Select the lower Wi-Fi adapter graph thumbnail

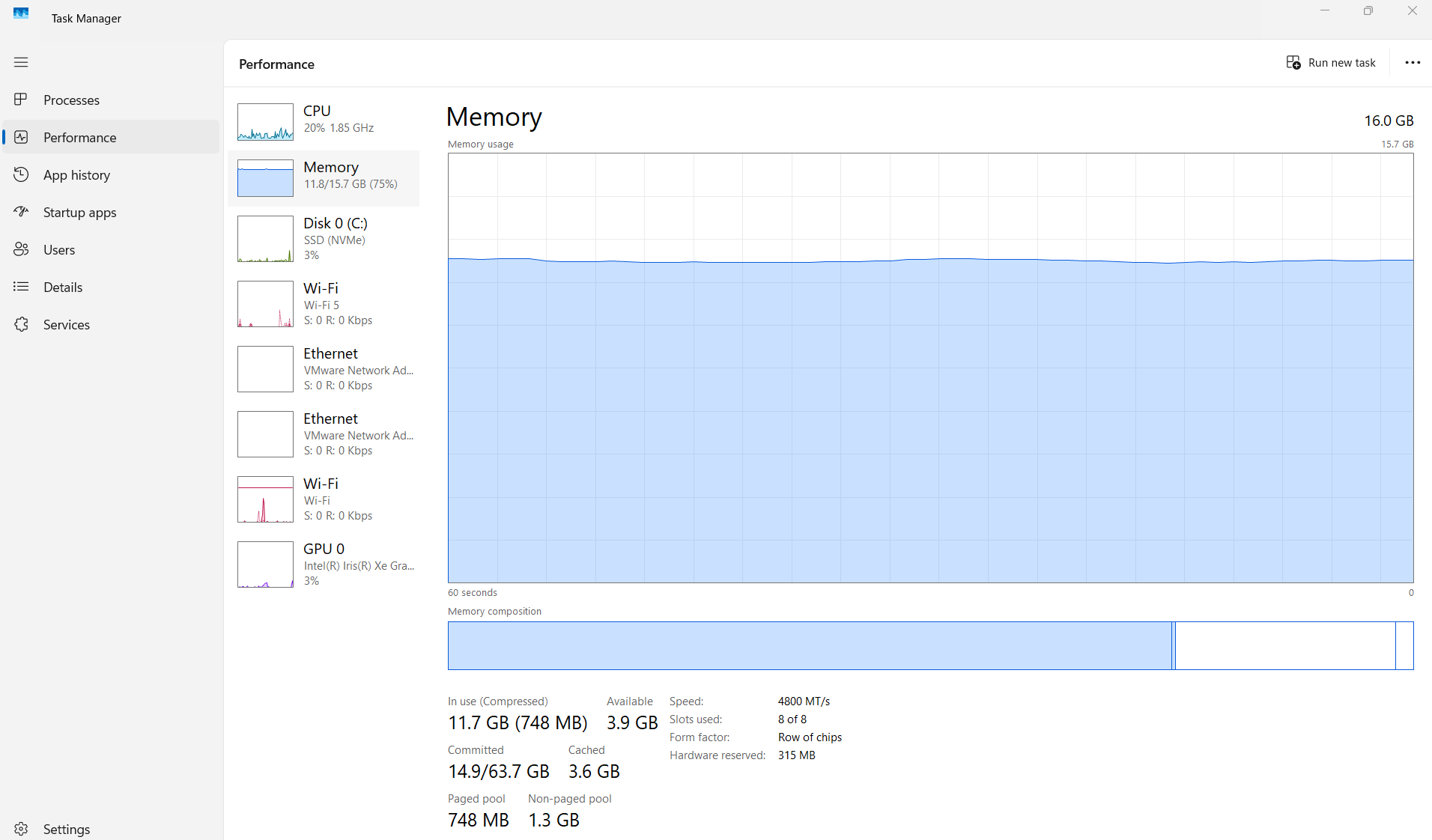[x=265, y=499]
